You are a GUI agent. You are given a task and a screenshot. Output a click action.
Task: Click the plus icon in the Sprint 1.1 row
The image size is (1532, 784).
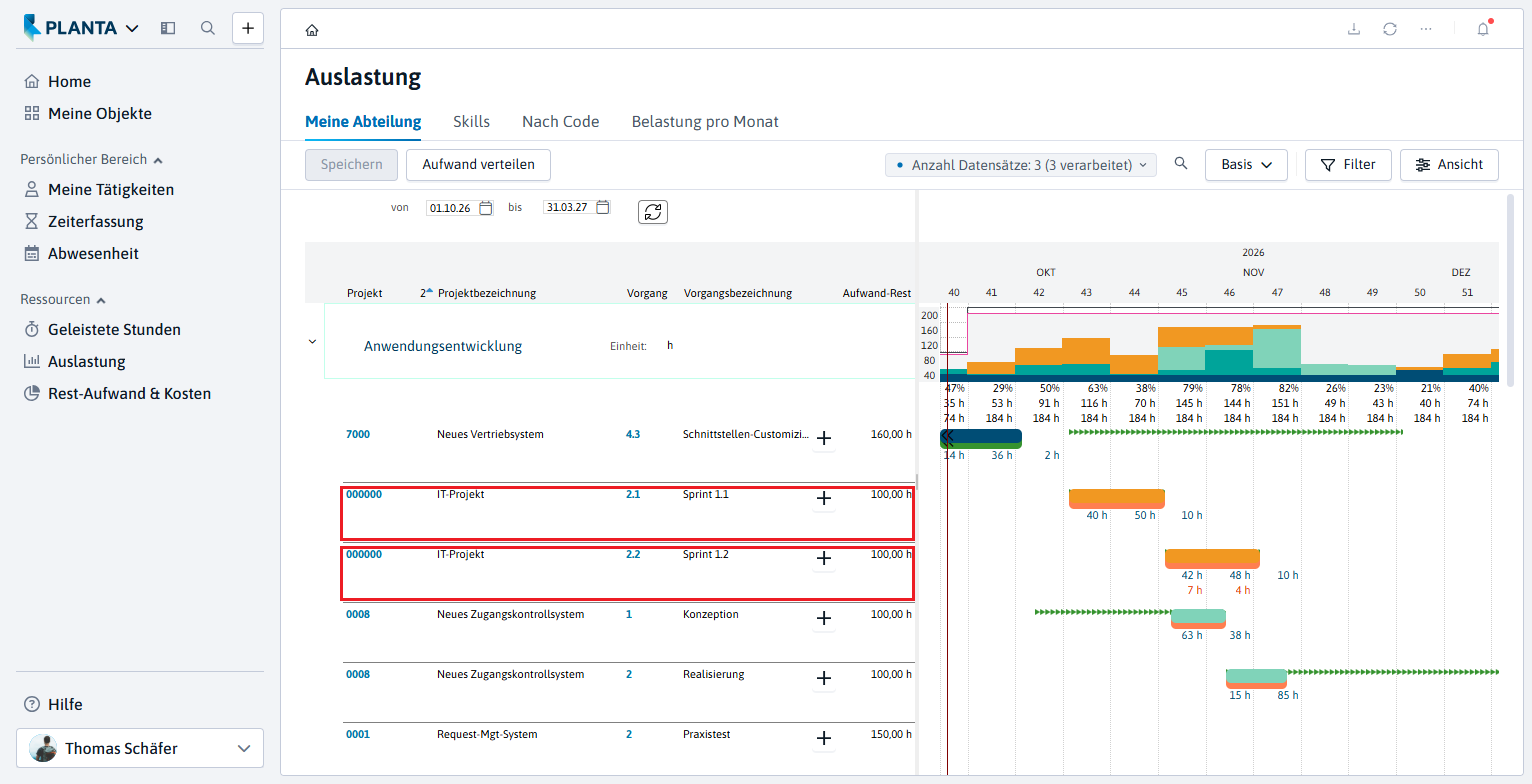(824, 498)
